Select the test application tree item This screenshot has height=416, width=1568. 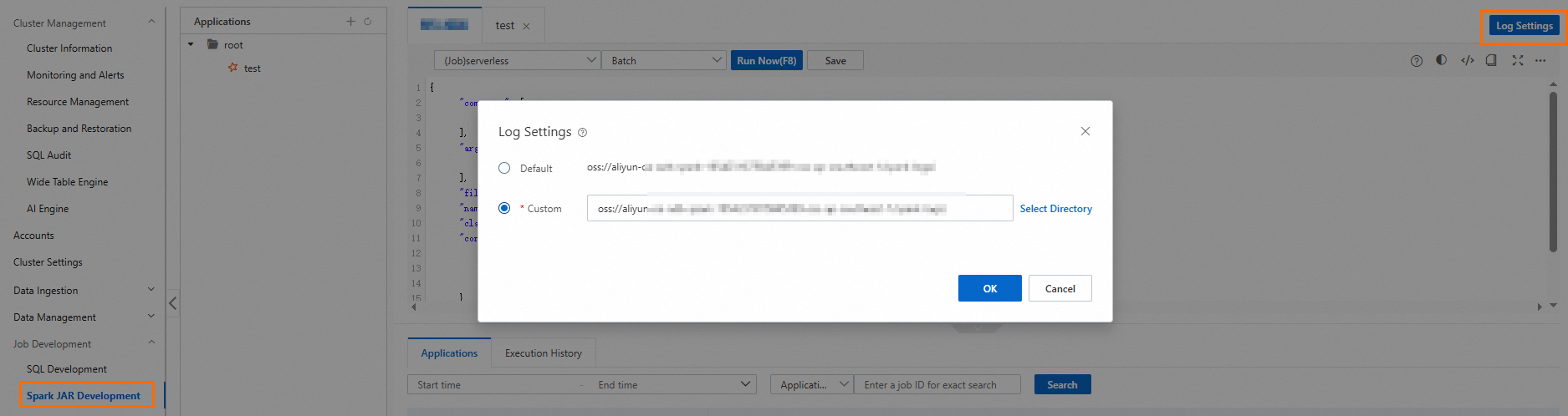pyautogui.click(x=252, y=68)
